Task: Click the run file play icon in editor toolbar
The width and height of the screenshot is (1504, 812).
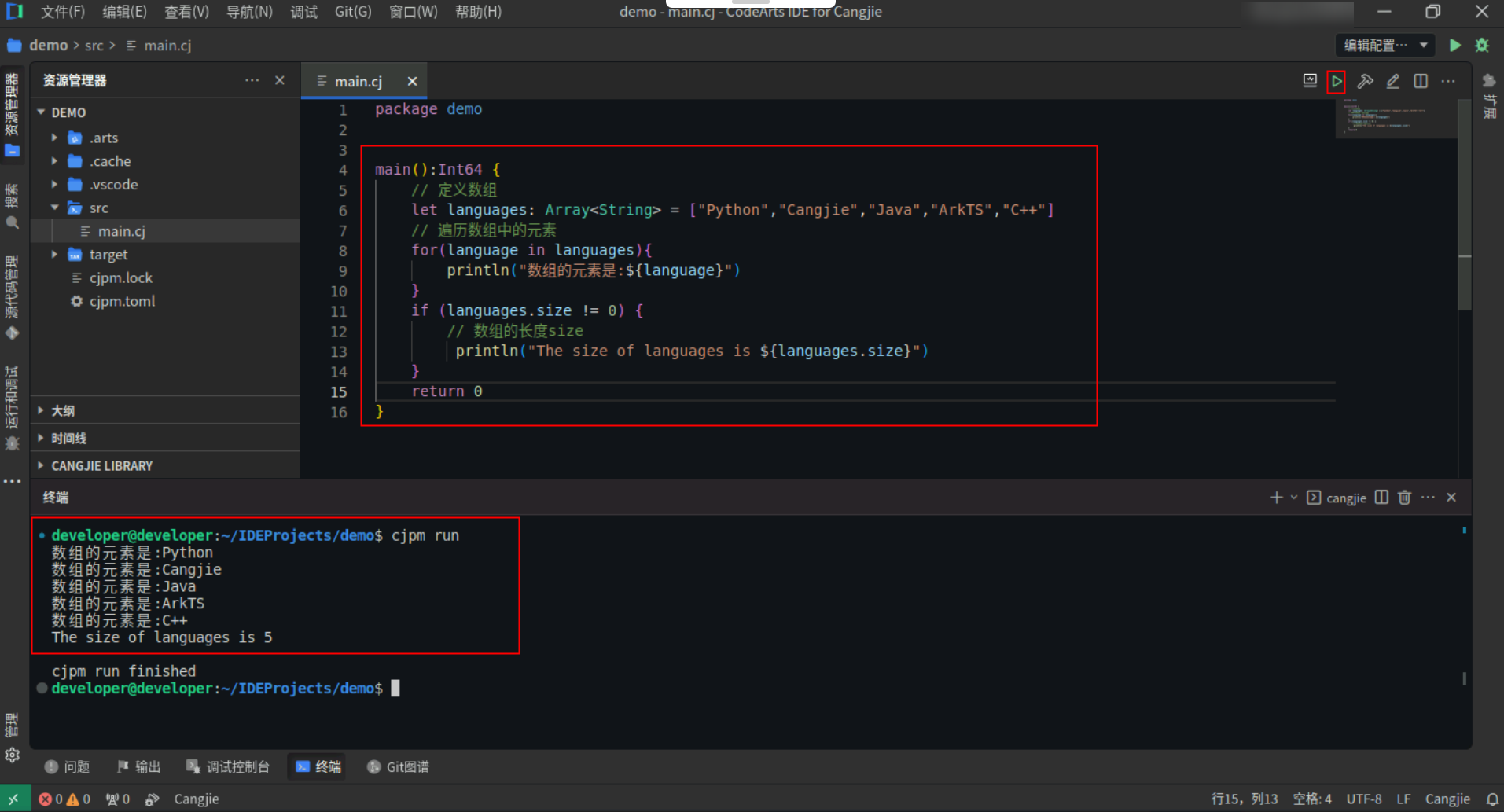Action: [x=1337, y=81]
